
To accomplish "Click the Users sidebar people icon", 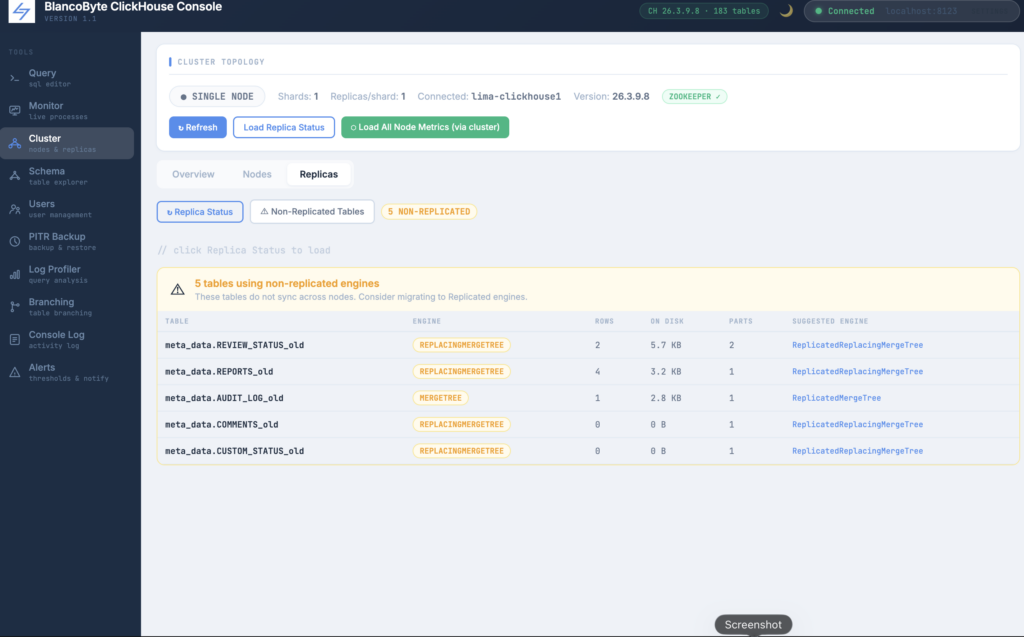I will coord(14,209).
